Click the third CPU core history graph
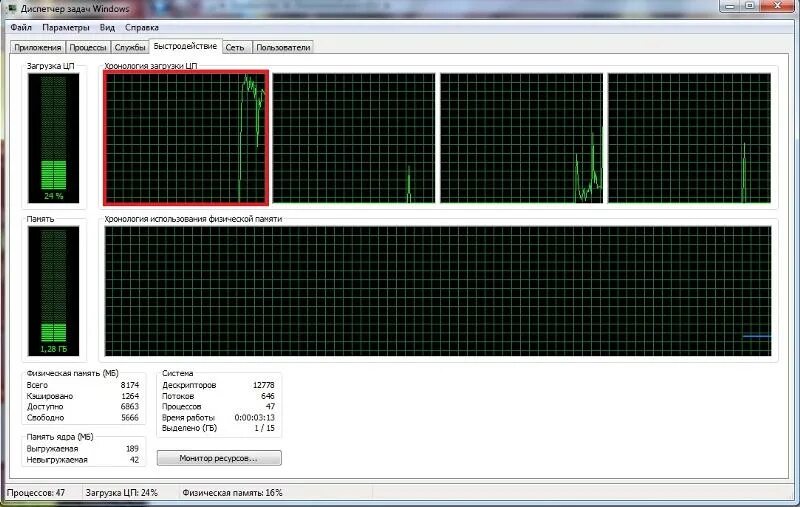The image size is (800, 507). click(x=521, y=138)
